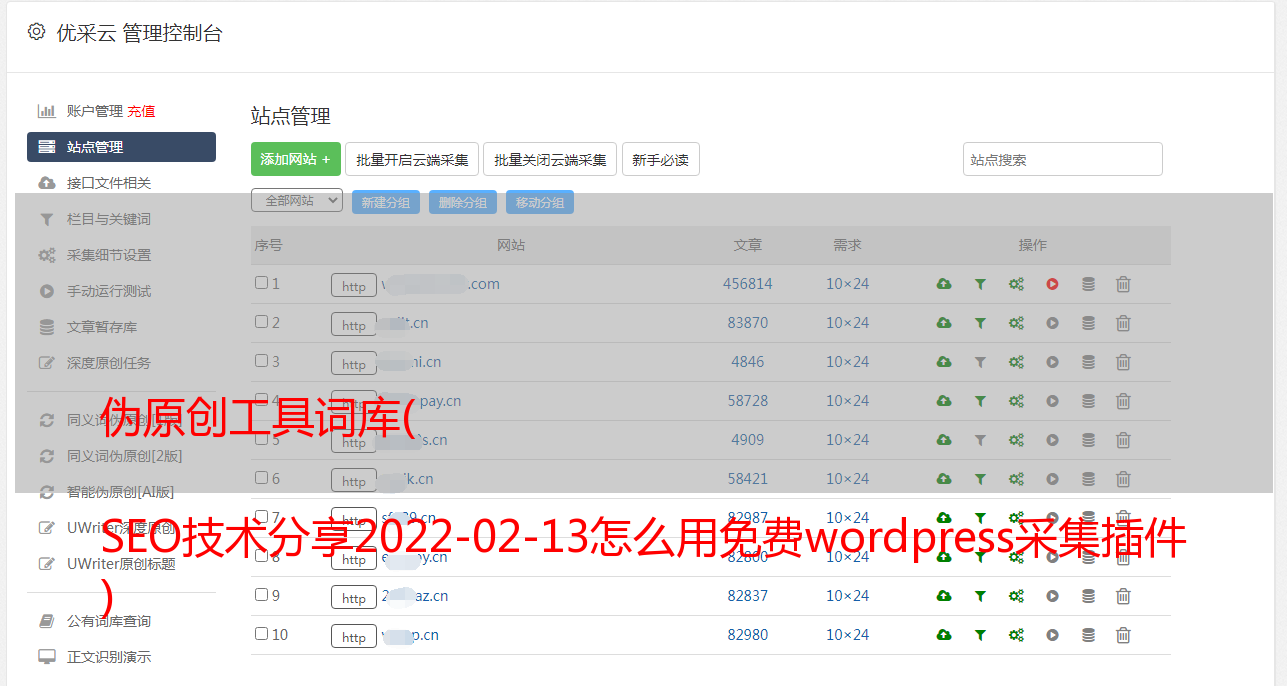Click the 批量关闭云端采集 button

[550, 159]
